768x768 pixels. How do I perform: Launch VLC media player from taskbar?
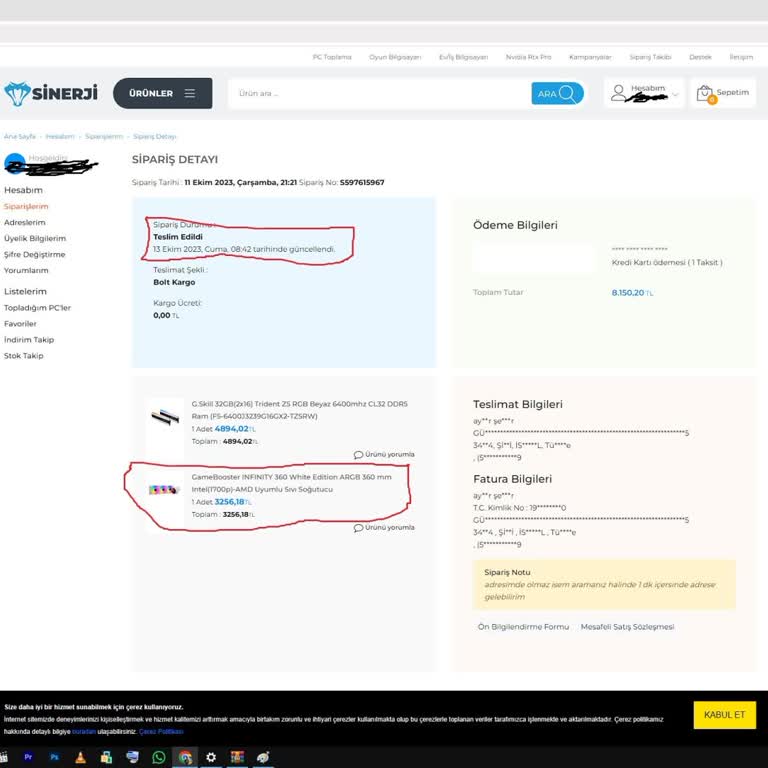(80, 758)
